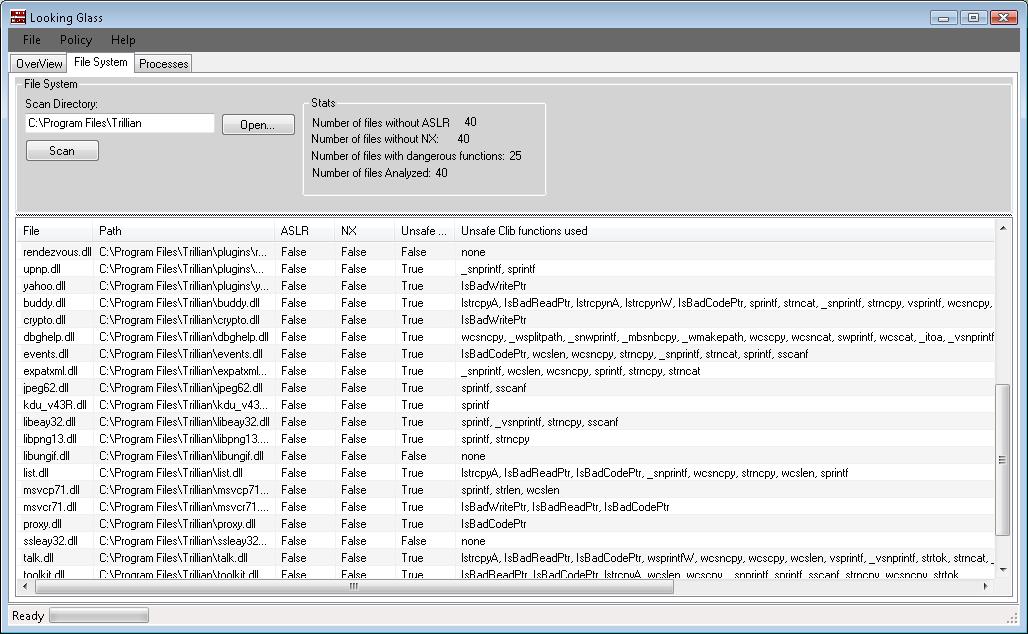Sort by the ASLR column header

(305, 231)
